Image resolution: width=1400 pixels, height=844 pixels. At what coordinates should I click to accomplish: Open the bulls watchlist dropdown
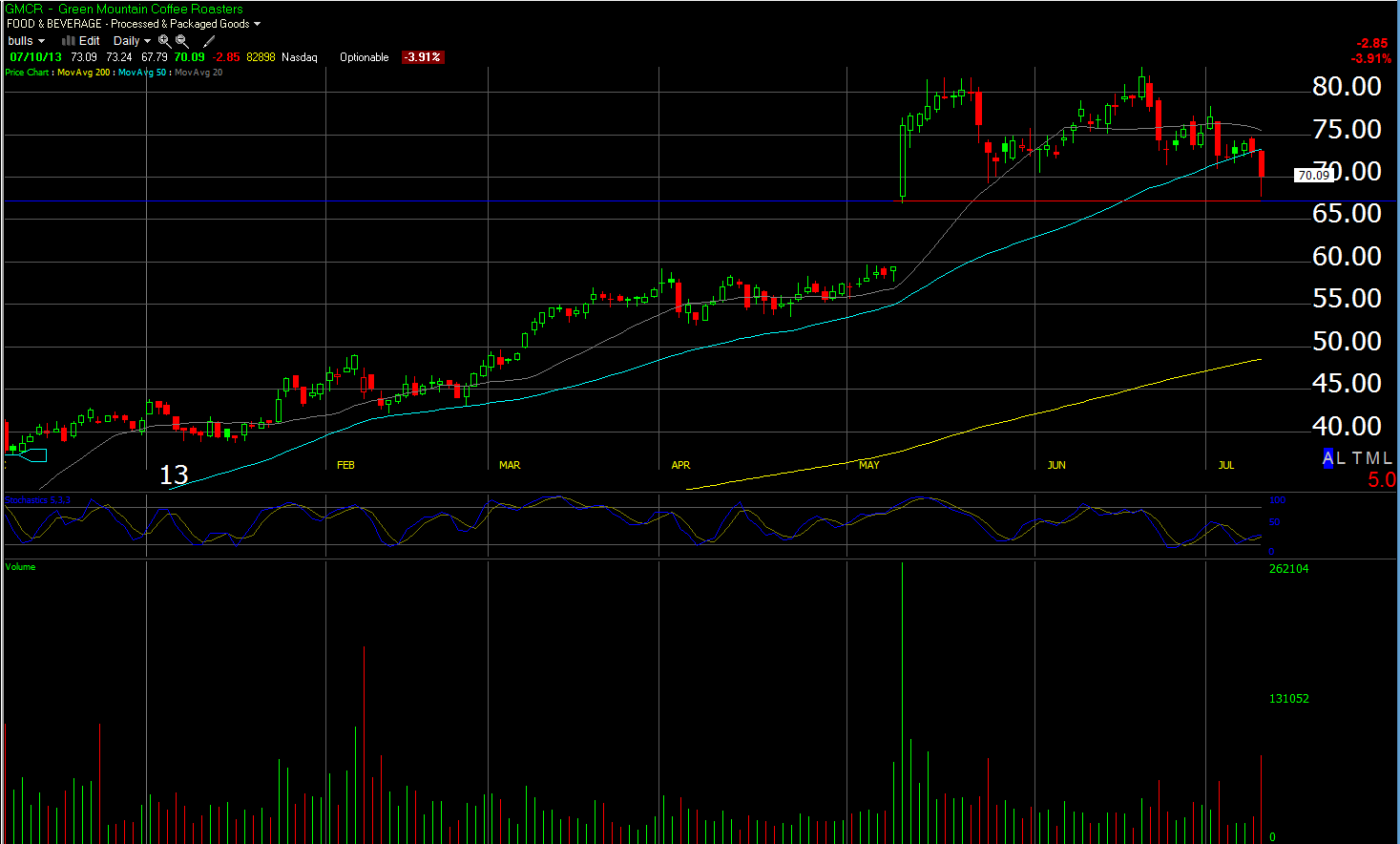27,41
